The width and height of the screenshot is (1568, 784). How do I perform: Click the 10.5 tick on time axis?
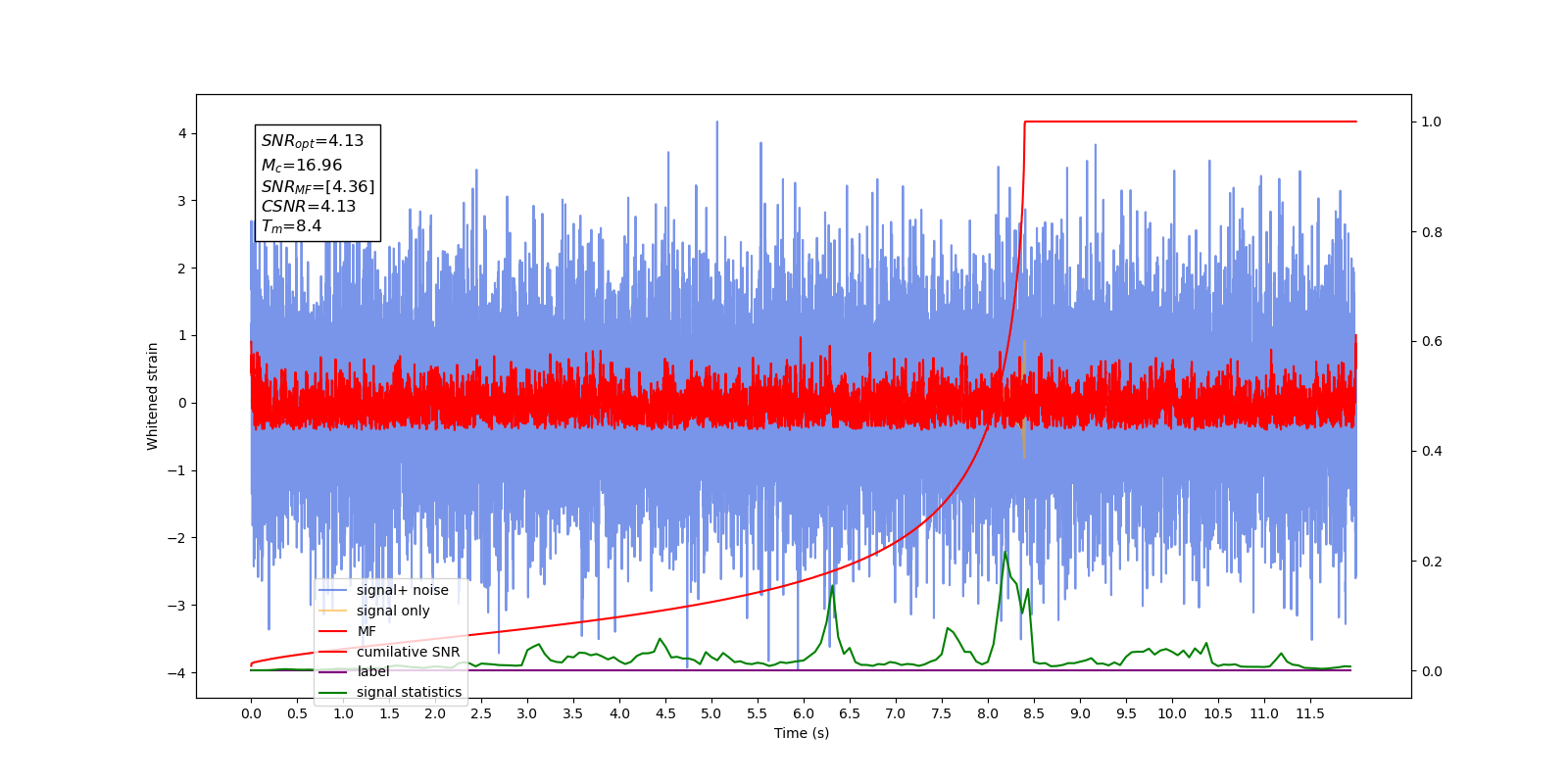1218,713
